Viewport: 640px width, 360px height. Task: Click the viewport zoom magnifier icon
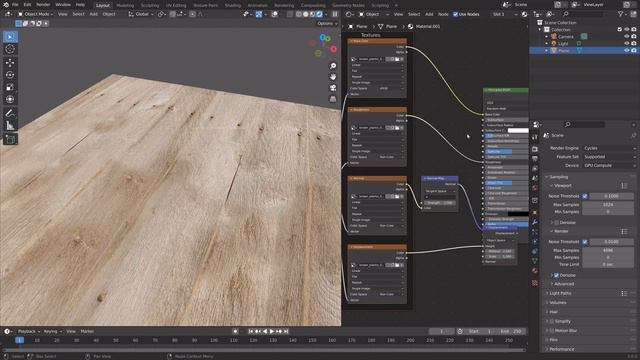pyautogui.click(x=333, y=66)
